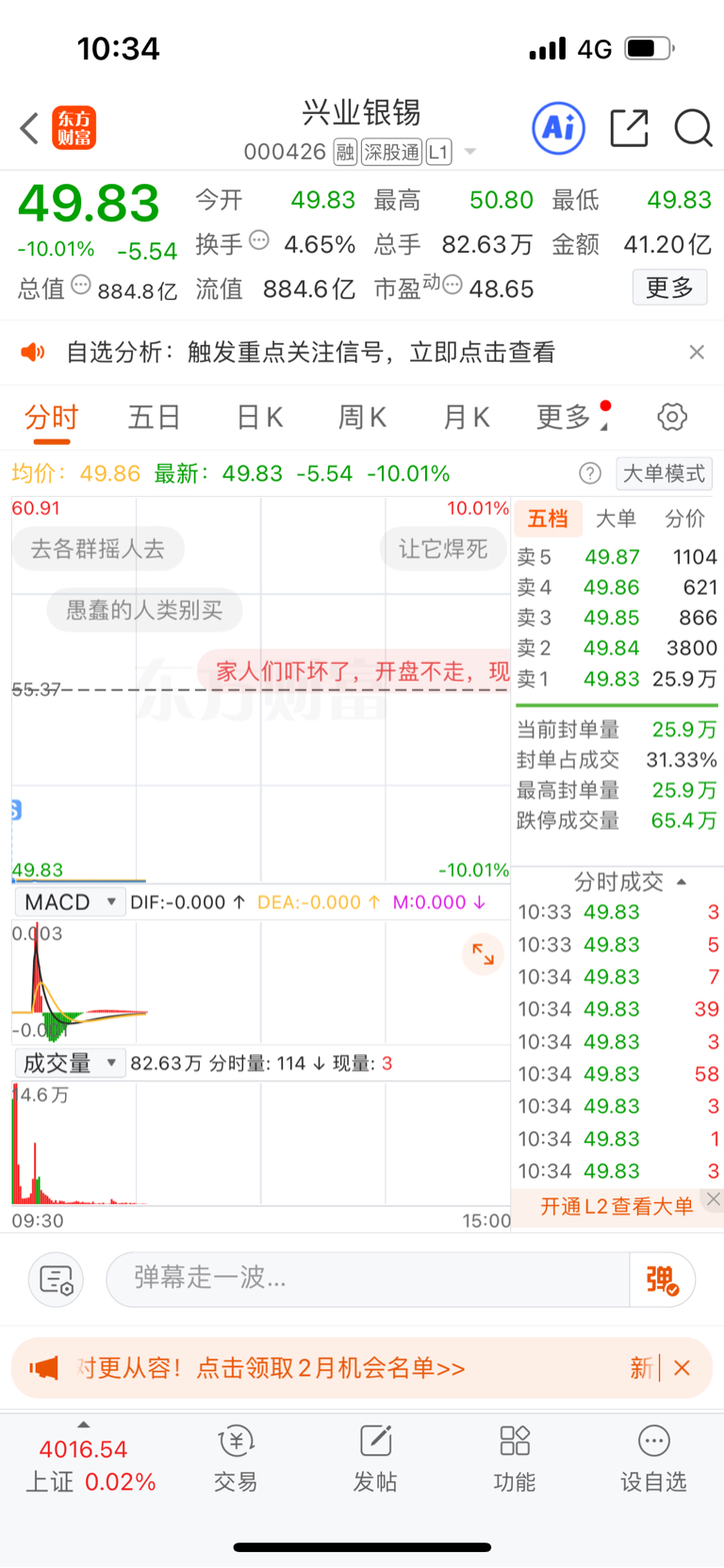Open 更多 quote details
The height and width of the screenshot is (1568, 724).
[669, 288]
